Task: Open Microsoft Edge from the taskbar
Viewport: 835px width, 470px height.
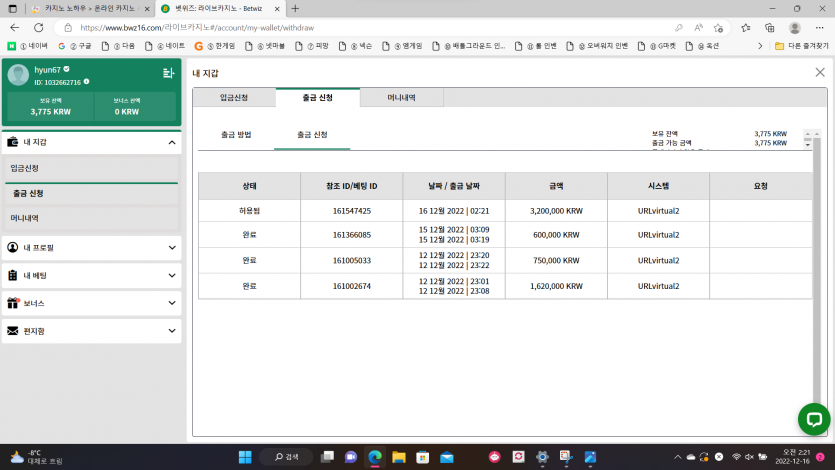Action: point(375,457)
